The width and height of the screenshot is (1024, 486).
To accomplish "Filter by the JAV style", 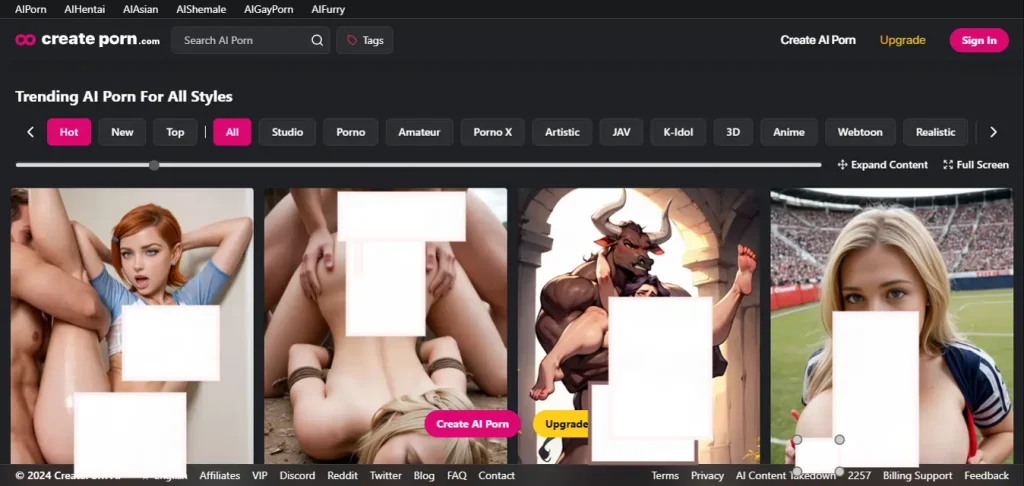I will click(x=621, y=132).
